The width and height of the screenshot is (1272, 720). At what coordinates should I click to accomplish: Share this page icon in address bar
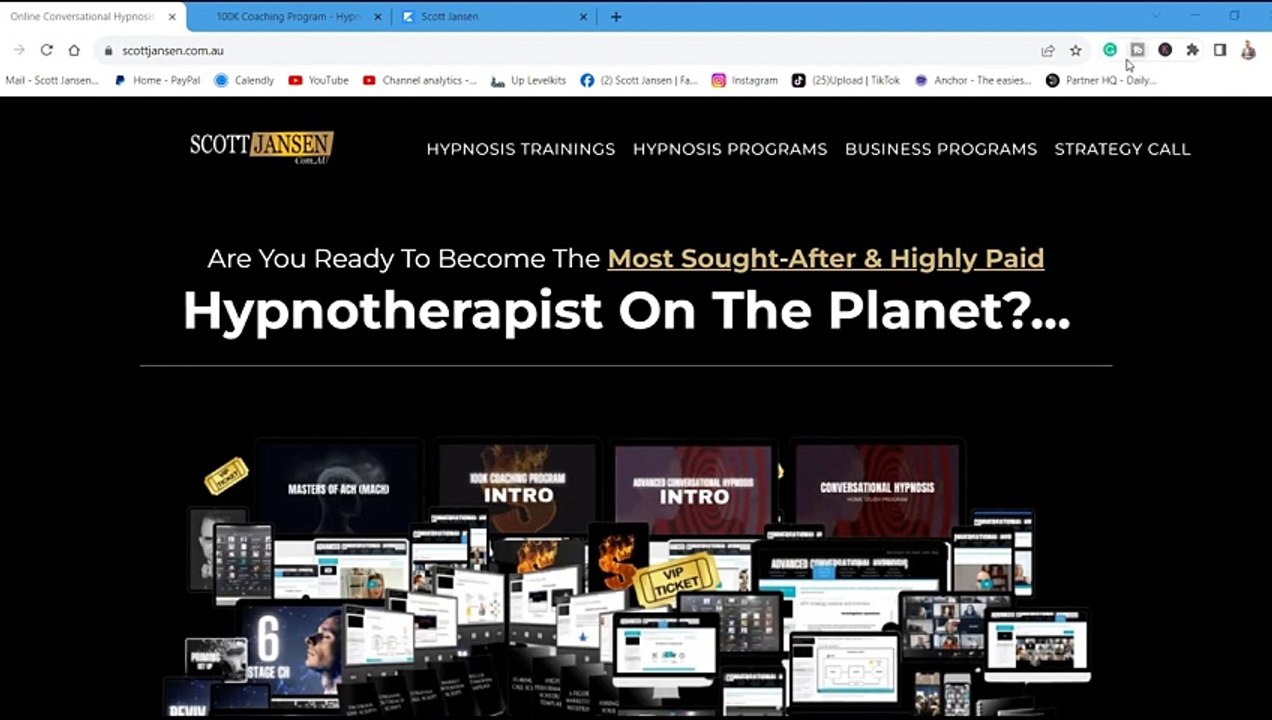[1048, 50]
